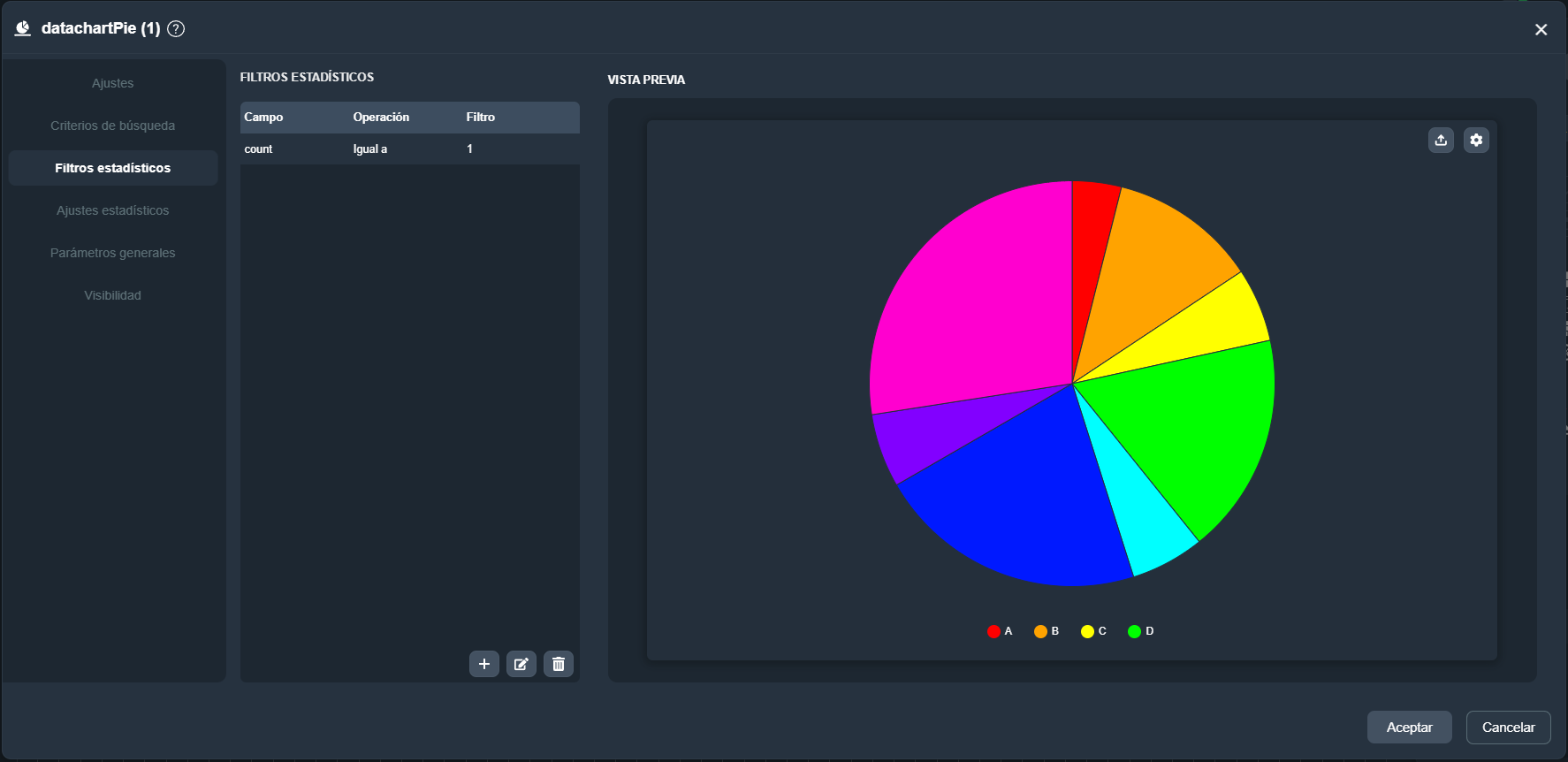Image resolution: width=1568 pixels, height=762 pixels.
Task: Select the Visibilidad tab
Action: tap(113, 295)
